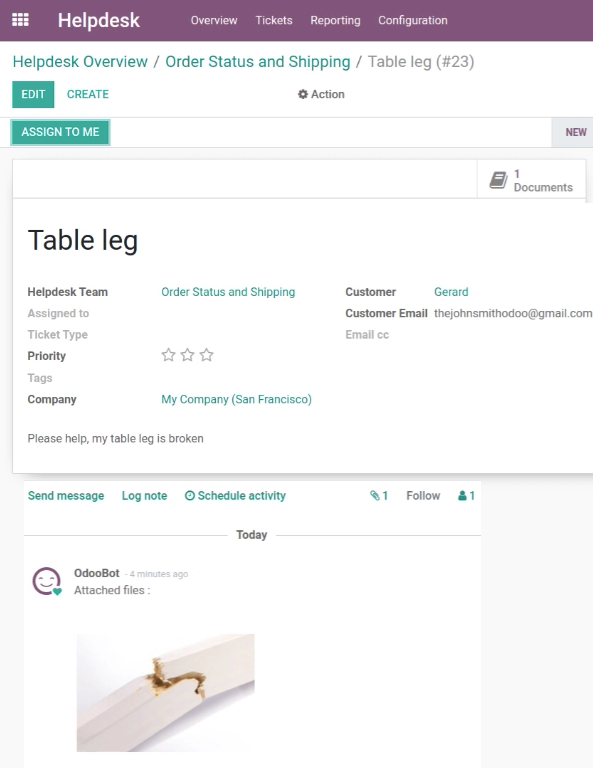Switch to the Log note tab
Viewport: 593px width, 768px height.
point(144,496)
